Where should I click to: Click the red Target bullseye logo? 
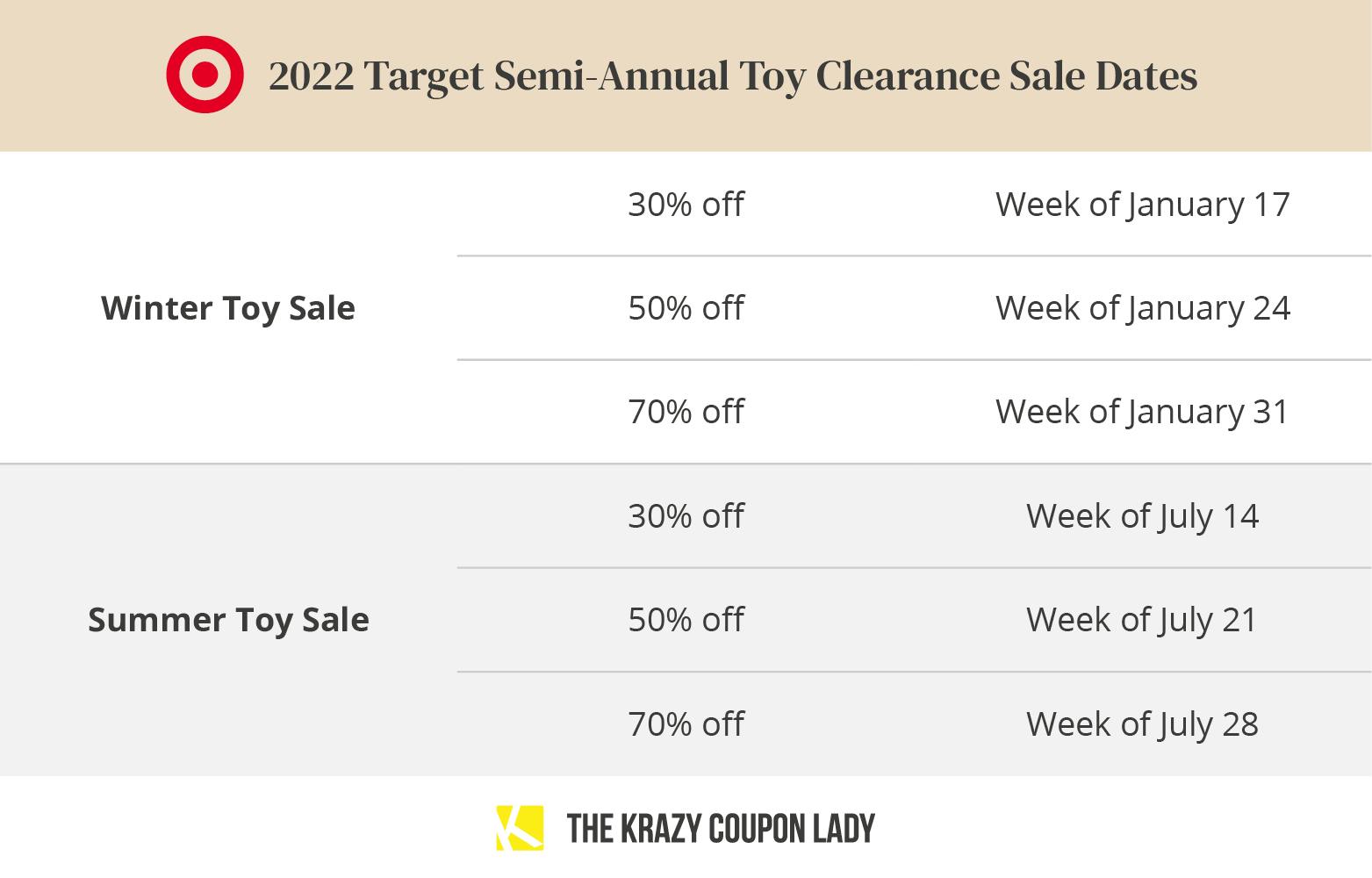(x=205, y=75)
